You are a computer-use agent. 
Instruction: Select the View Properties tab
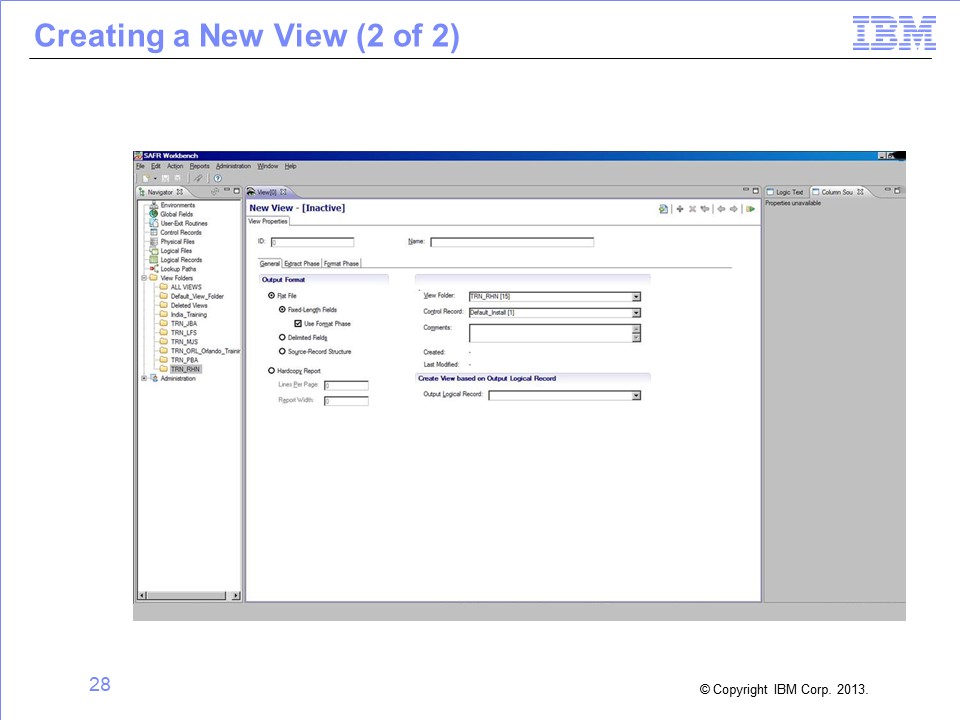pyautogui.click(x=268, y=221)
